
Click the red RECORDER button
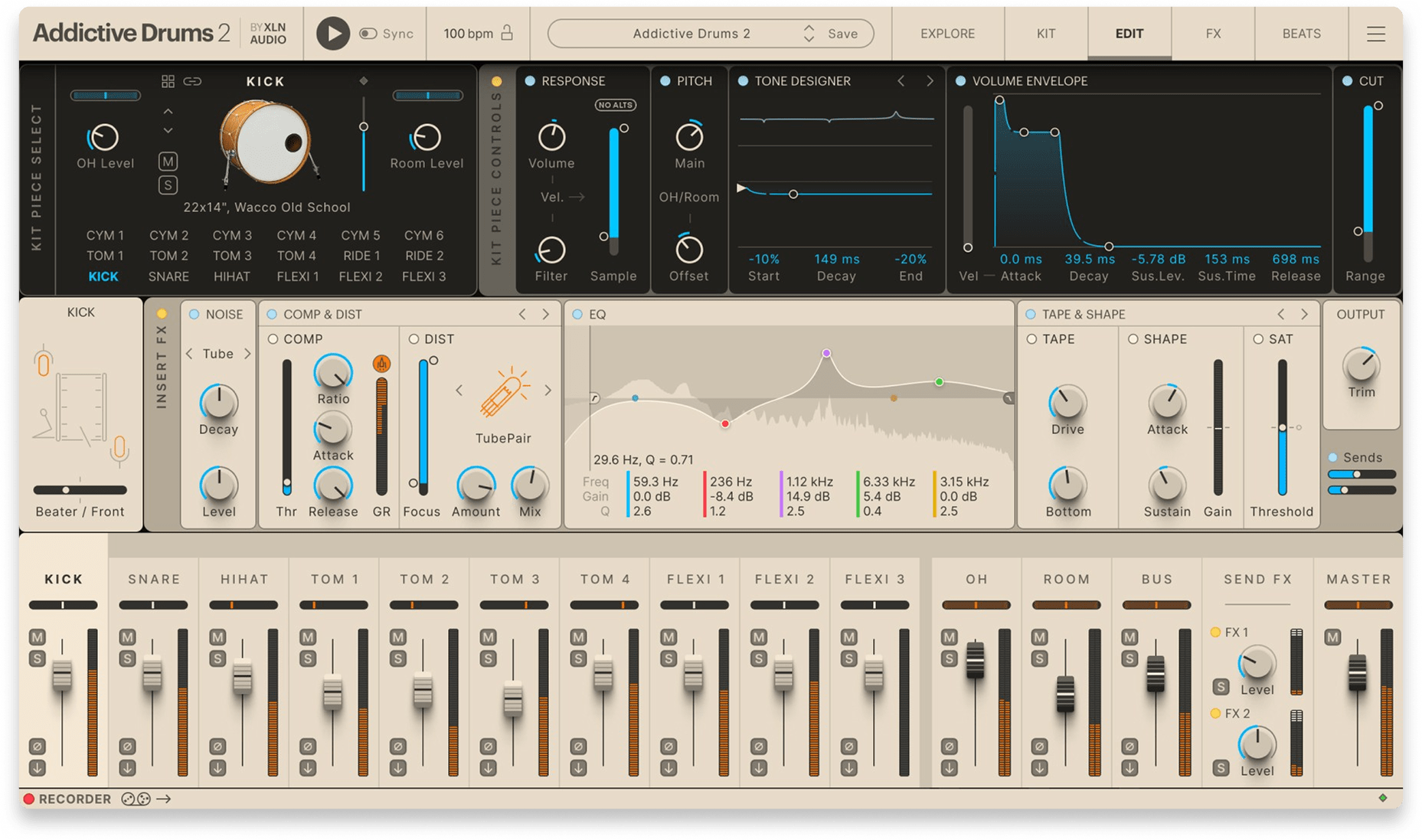[x=29, y=799]
